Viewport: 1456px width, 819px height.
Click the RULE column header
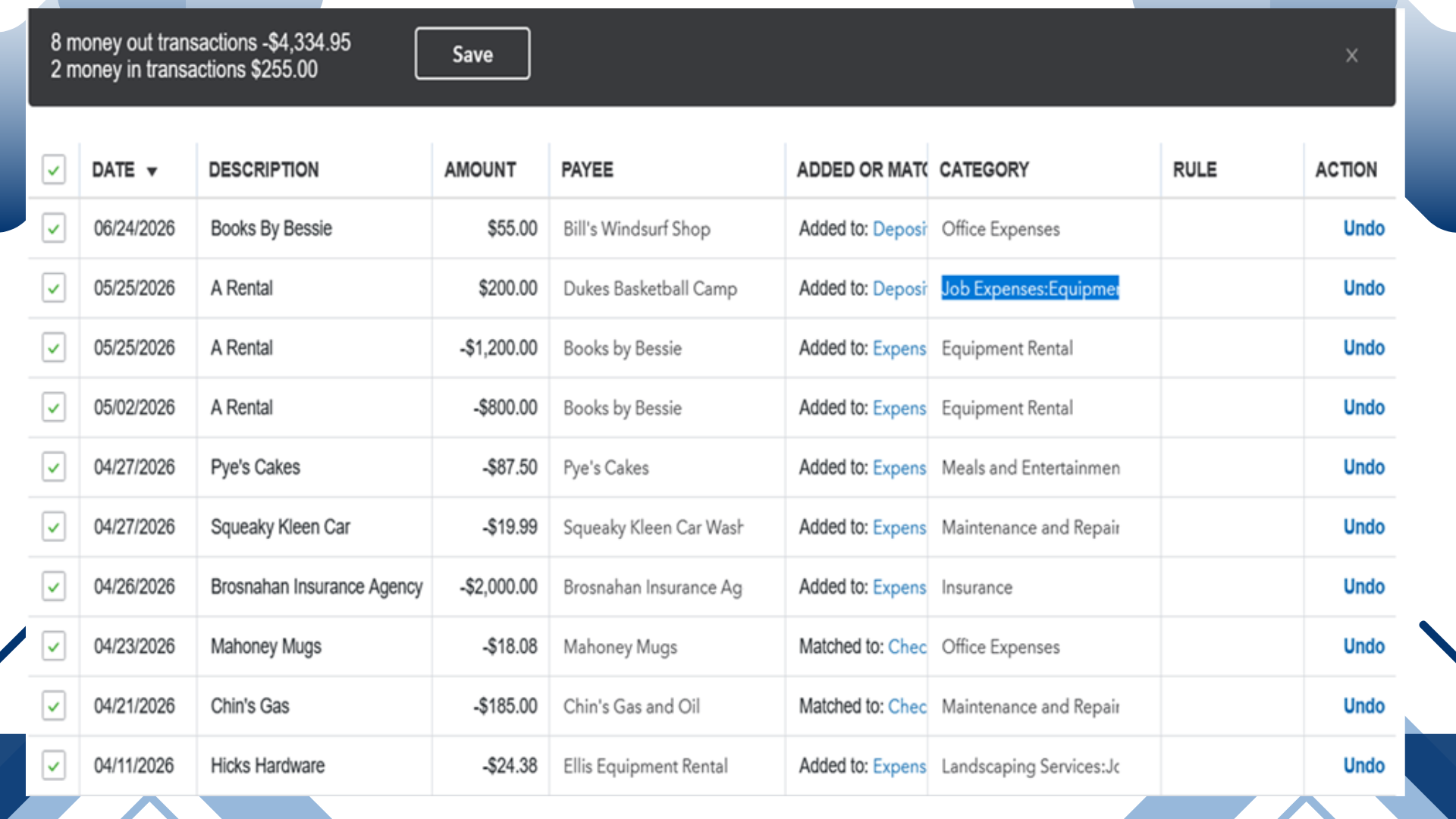point(1194,170)
